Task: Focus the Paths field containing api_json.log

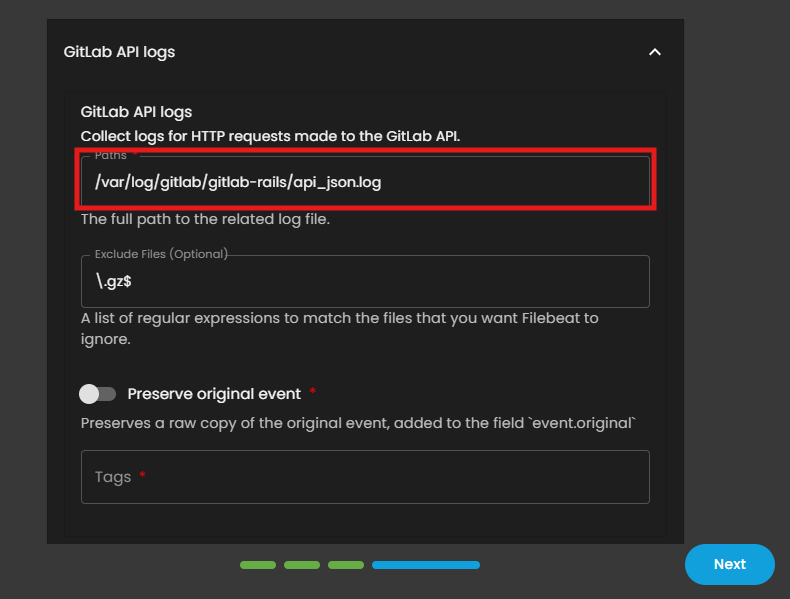Action: [x=365, y=182]
